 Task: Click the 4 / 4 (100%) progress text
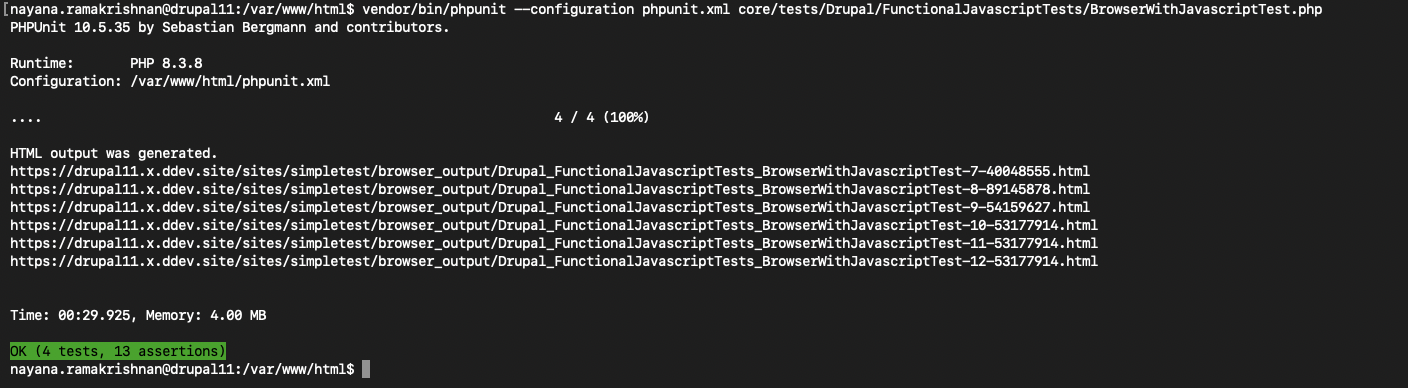click(x=602, y=117)
